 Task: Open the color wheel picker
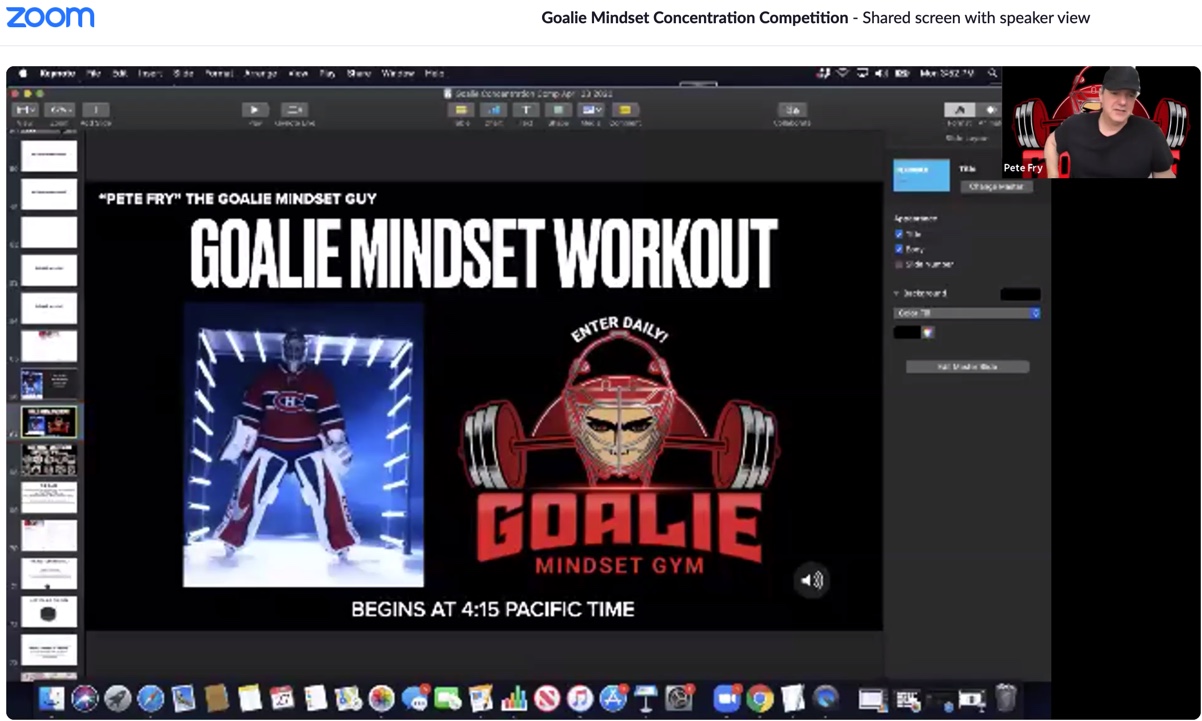pyautogui.click(x=928, y=333)
